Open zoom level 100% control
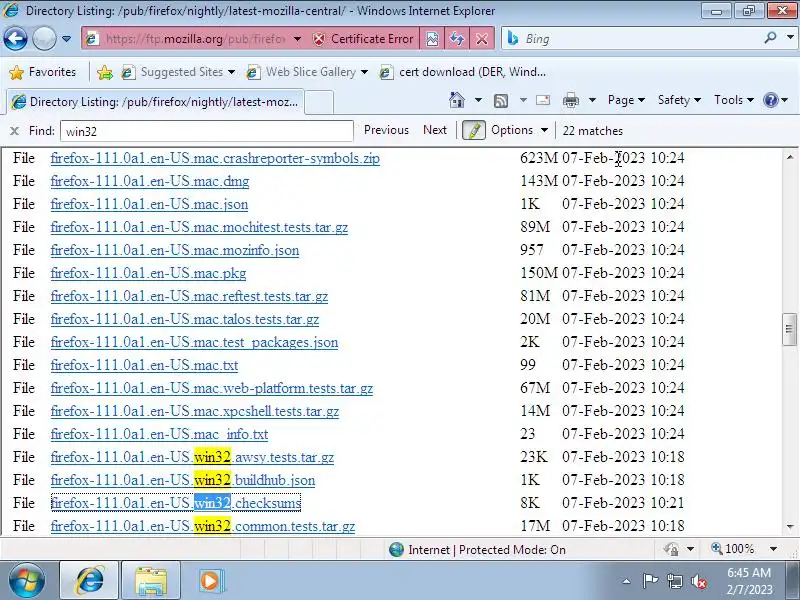The image size is (800, 600). (x=744, y=549)
